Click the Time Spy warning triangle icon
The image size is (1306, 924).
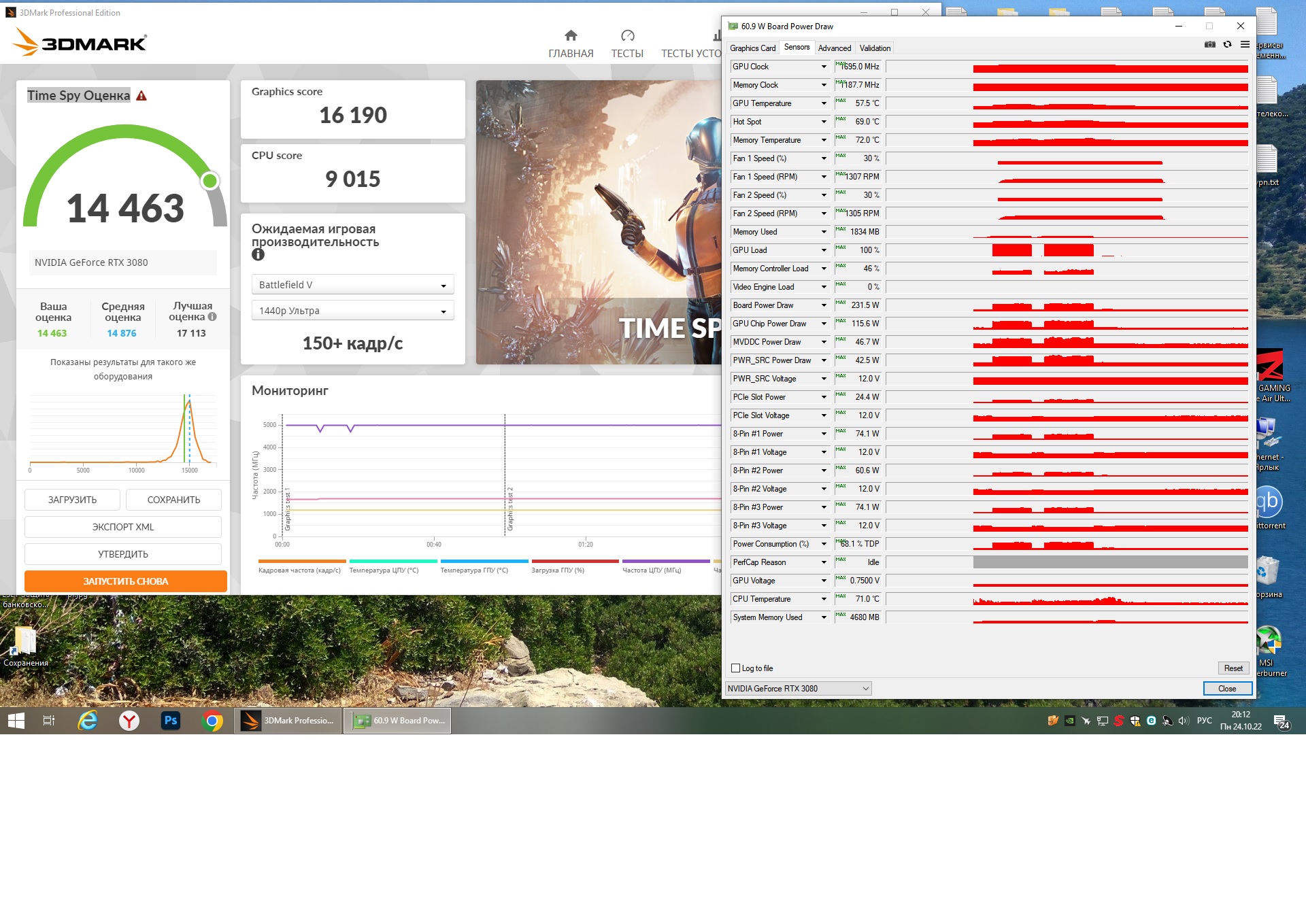(x=141, y=96)
